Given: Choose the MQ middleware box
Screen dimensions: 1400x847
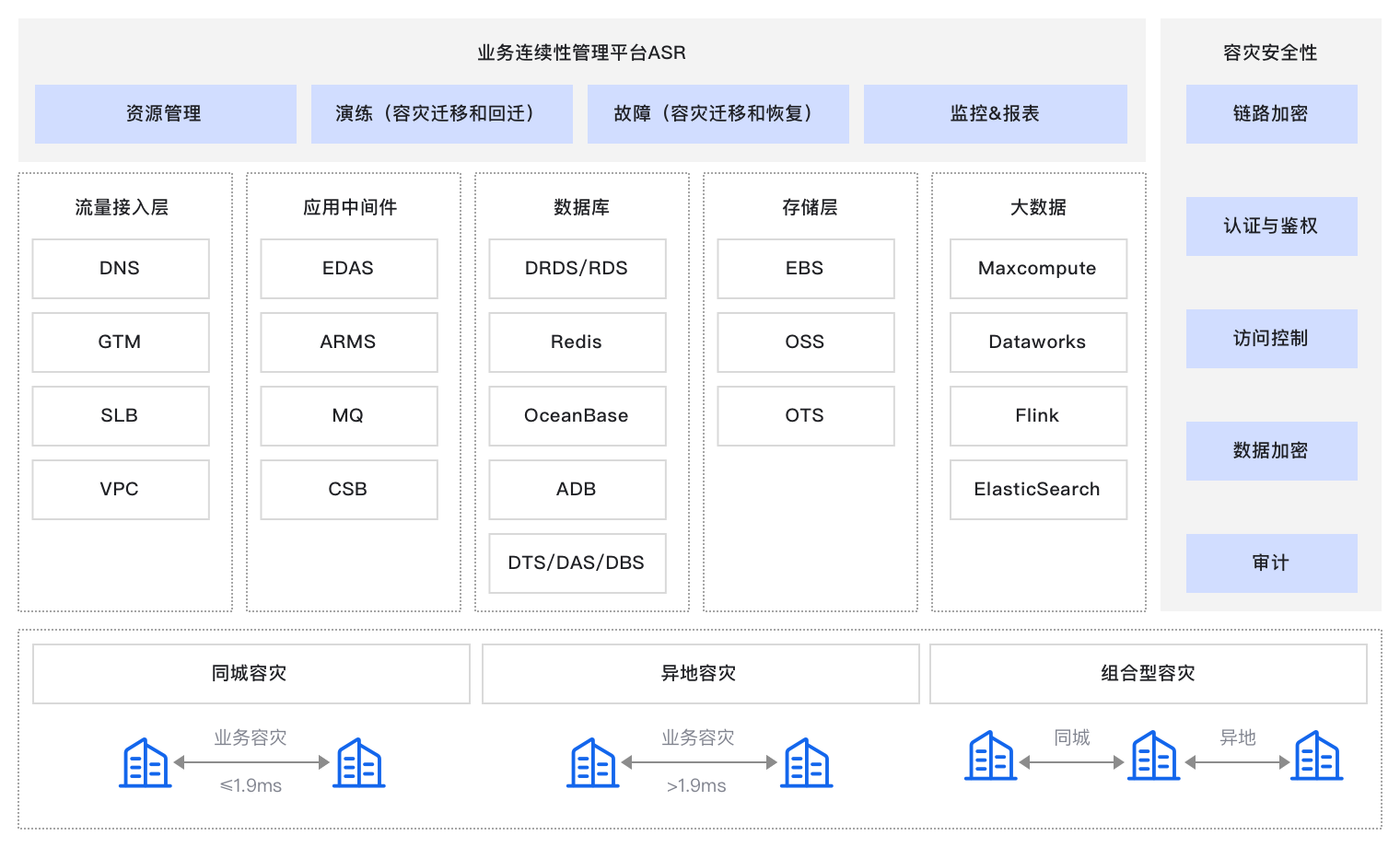Looking at the screenshot, I should pos(349,416).
